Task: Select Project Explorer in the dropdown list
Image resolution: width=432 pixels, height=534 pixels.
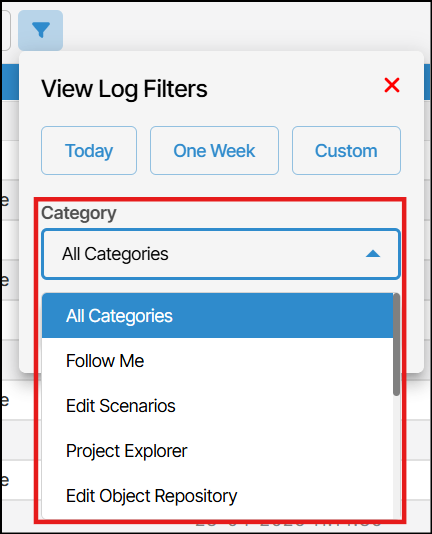Action: [x=217, y=451]
